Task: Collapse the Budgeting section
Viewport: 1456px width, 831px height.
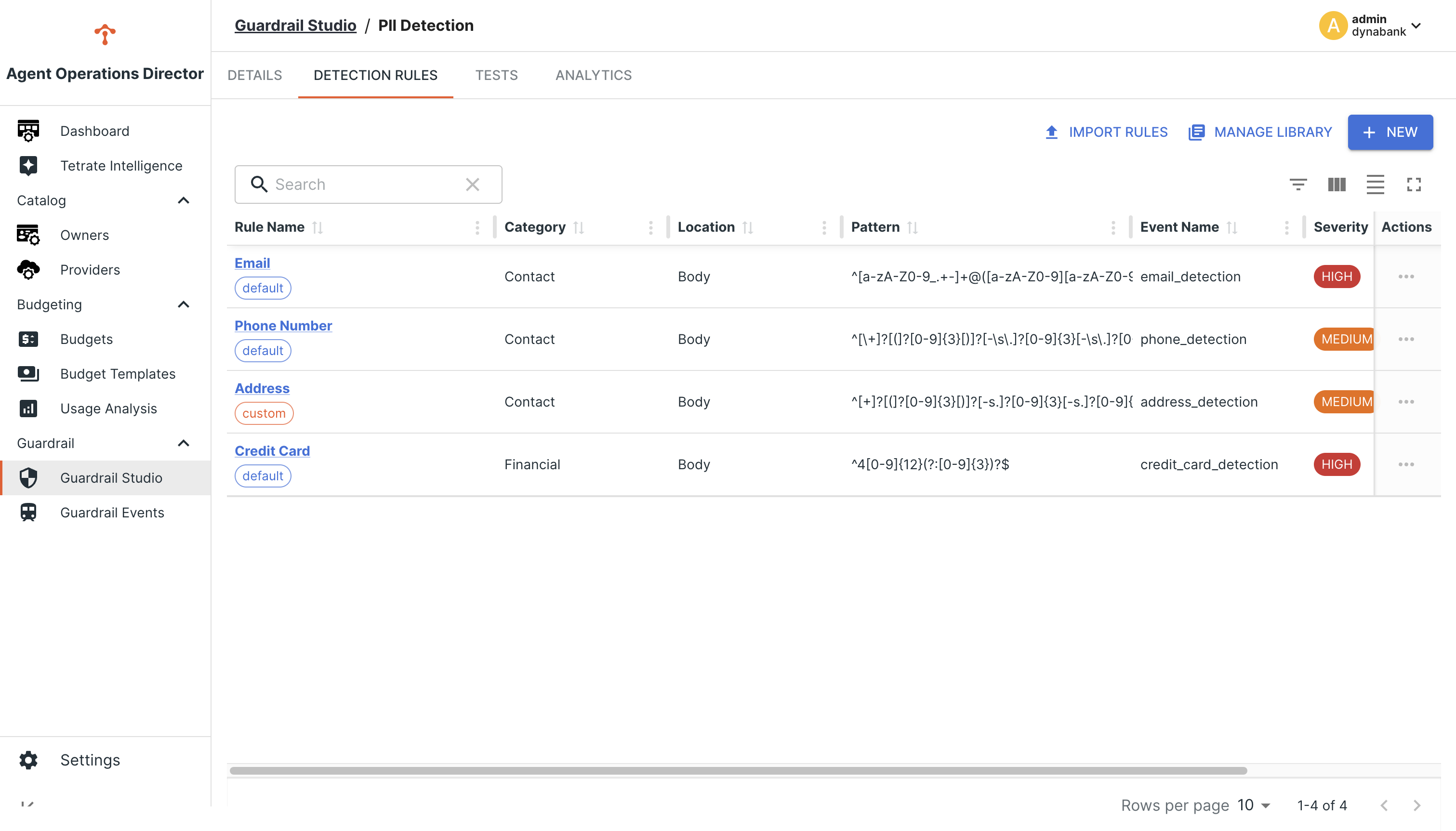Action: click(x=183, y=304)
